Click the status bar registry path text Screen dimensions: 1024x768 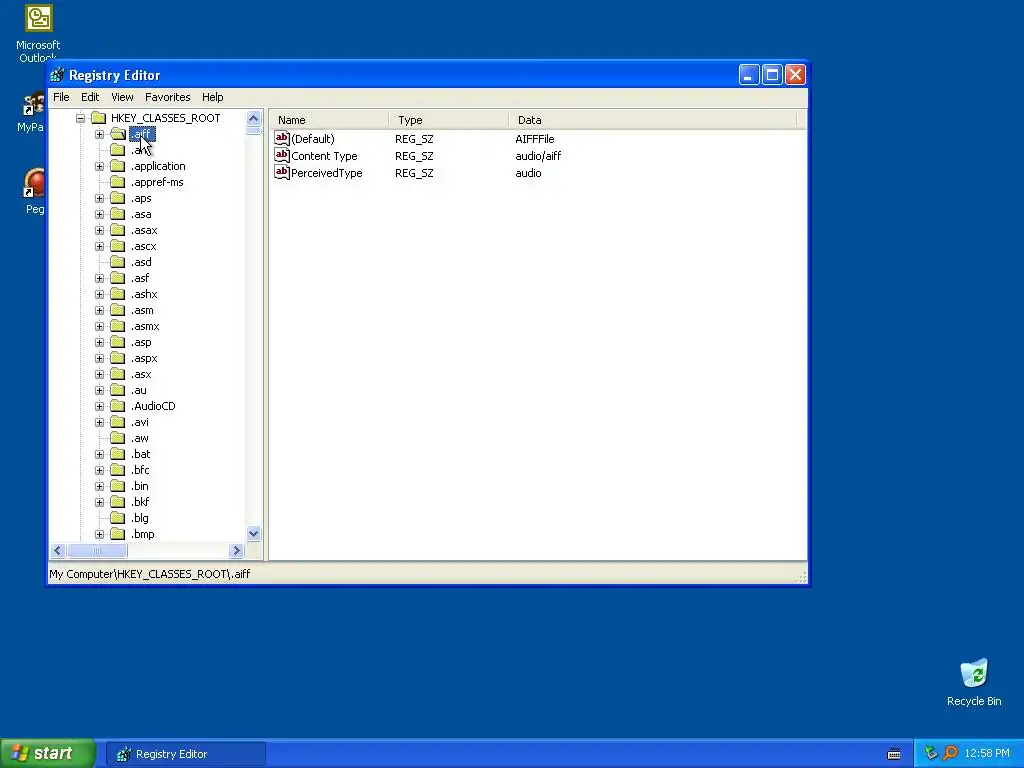(150, 574)
